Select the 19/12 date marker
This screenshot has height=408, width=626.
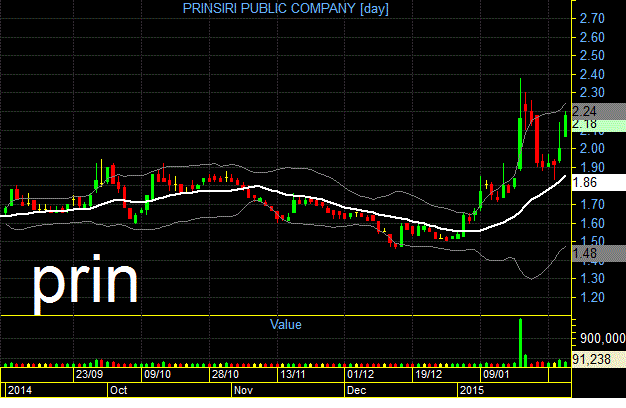click(x=428, y=374)
